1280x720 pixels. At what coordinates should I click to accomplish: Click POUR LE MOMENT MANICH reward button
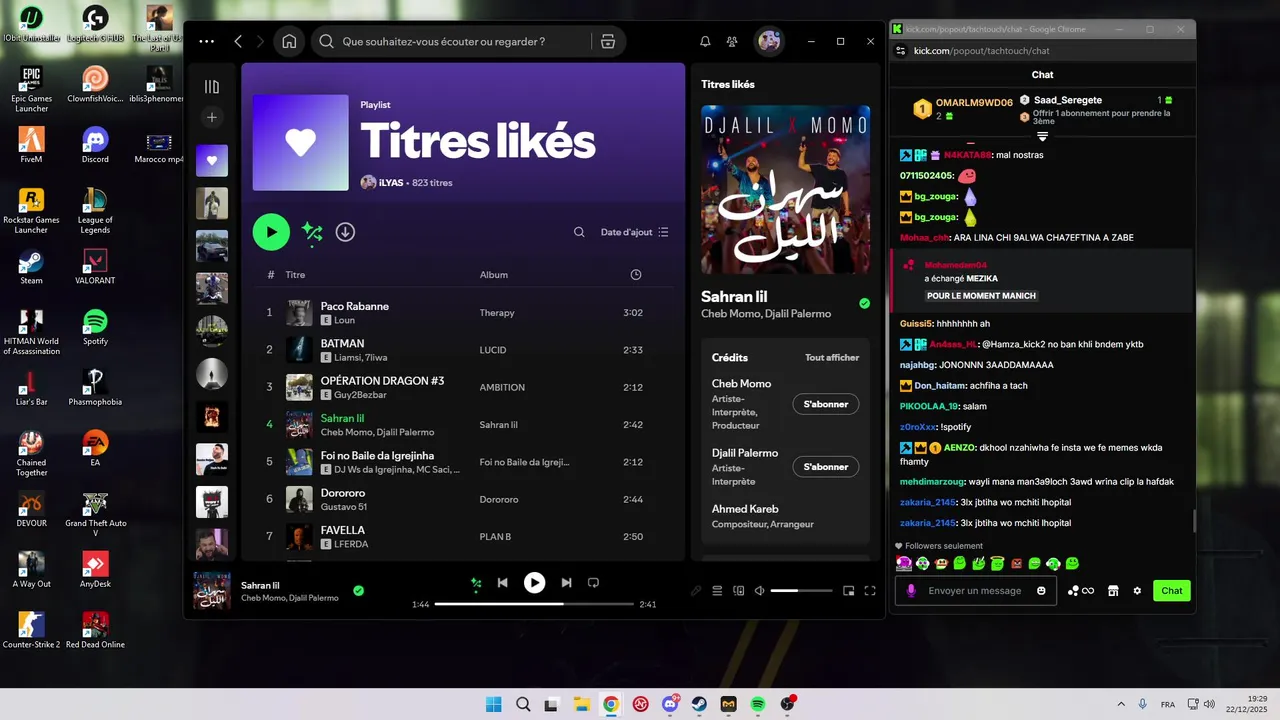tap(981, 296)
